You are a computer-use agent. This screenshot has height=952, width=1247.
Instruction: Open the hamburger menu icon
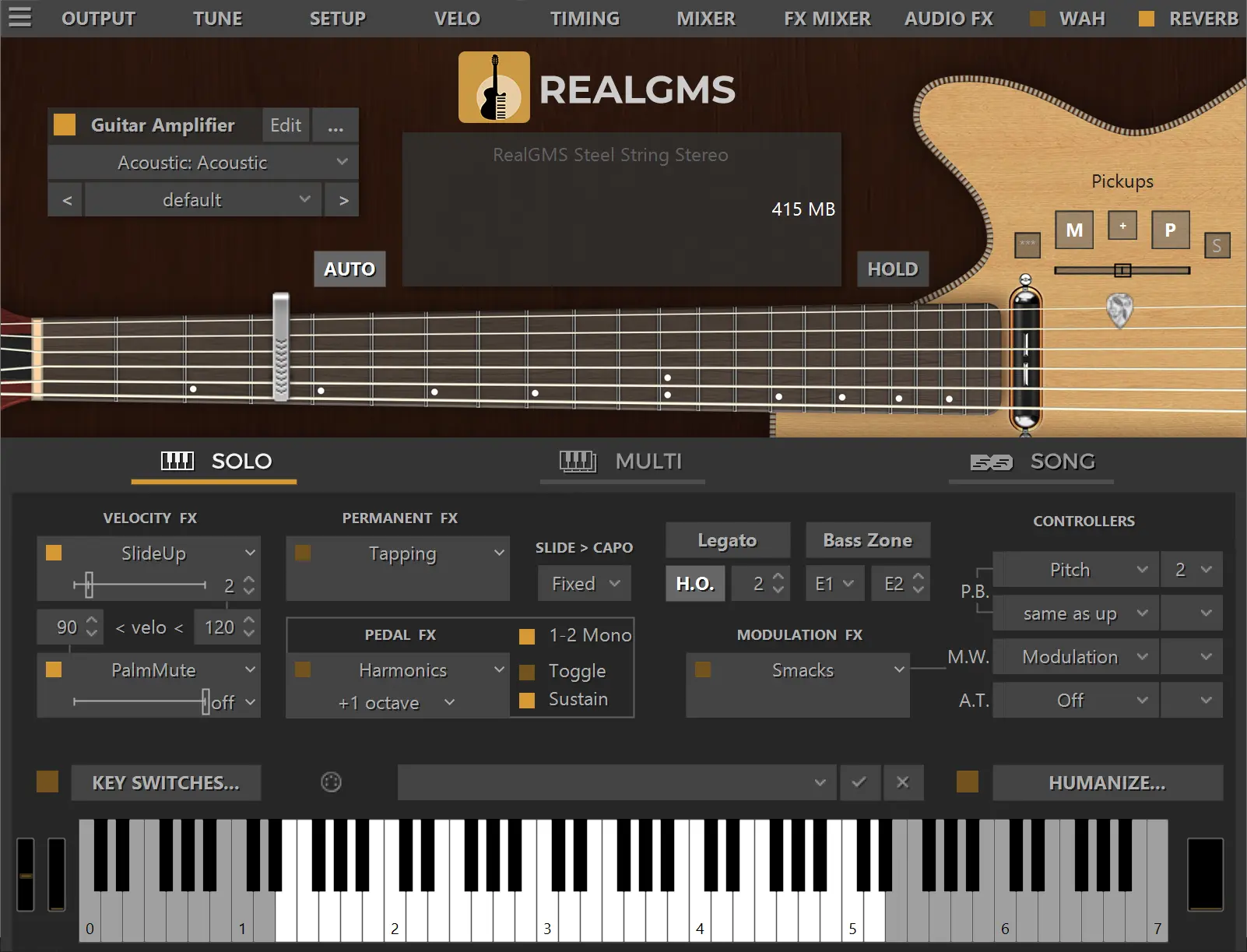tap(19, 17)
